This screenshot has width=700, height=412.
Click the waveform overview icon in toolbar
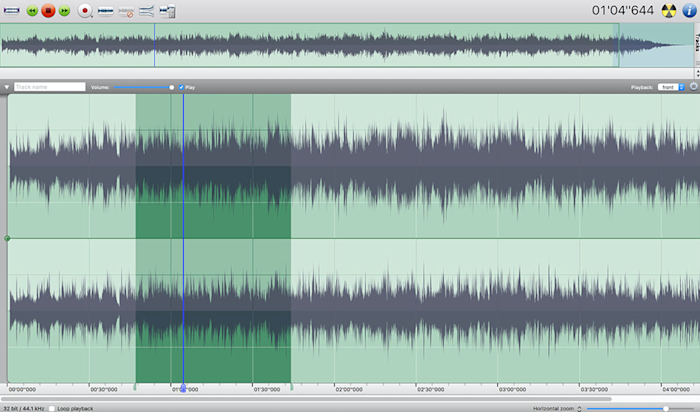point(11,10)
